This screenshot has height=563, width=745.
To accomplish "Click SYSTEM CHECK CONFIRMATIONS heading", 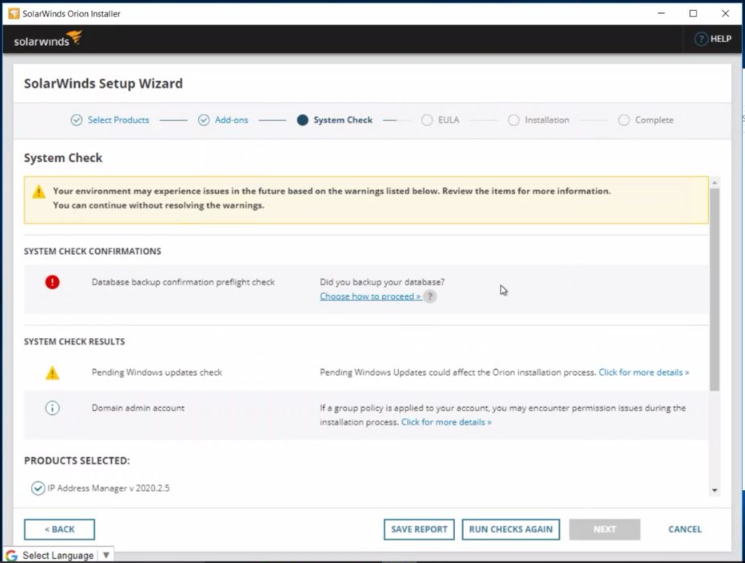I will [93, 251].
